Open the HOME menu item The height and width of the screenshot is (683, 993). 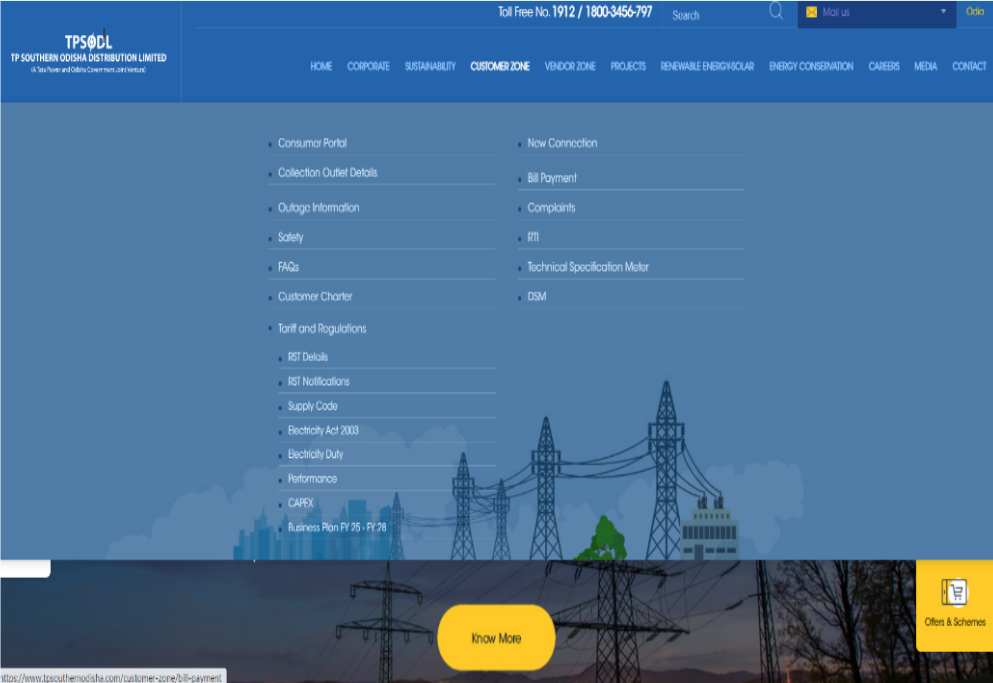click(x=321, y=66)
